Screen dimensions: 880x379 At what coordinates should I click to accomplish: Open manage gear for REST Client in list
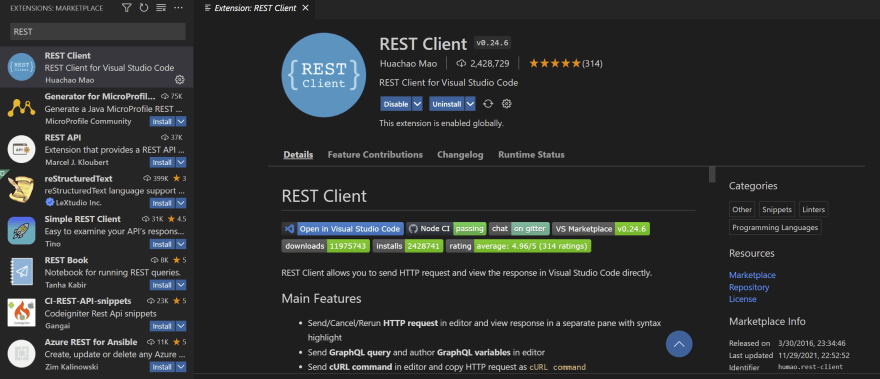point(180,80)
